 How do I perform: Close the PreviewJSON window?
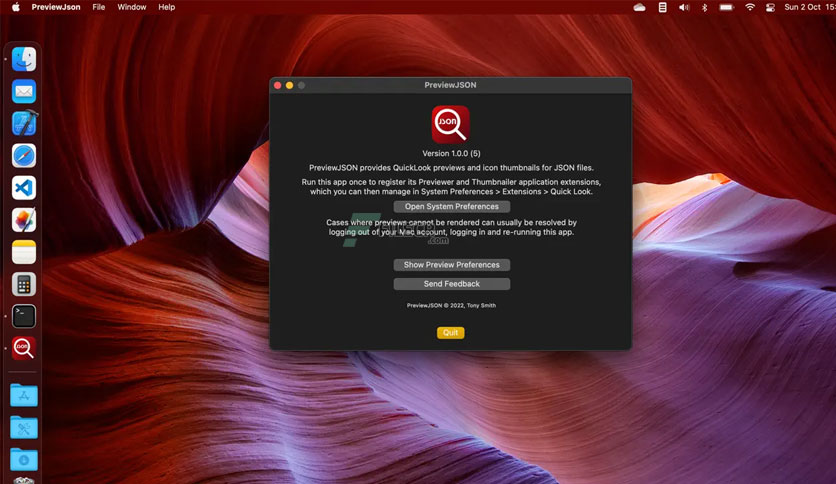tap(277, 85)
